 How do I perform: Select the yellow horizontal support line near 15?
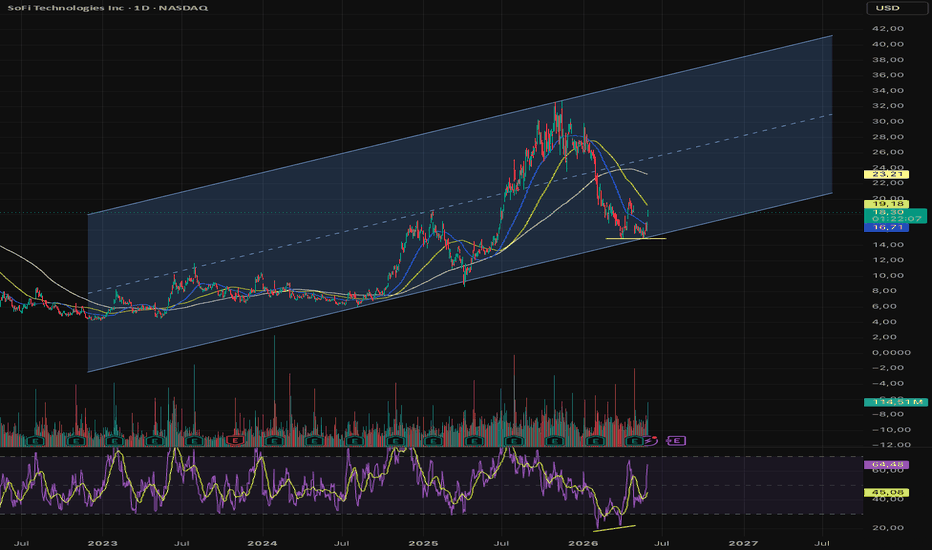click(x=636, y=238)
